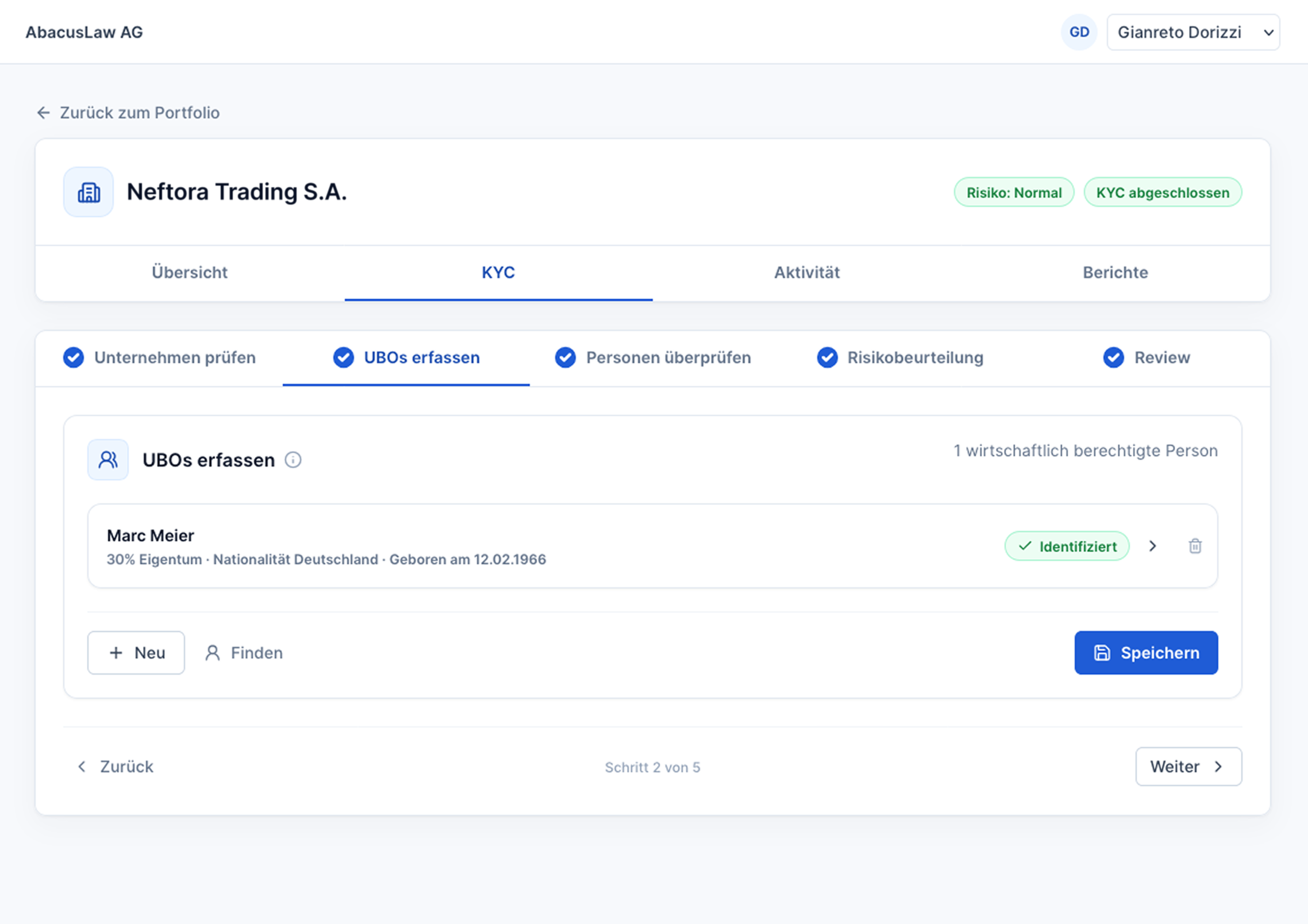
Task: Click the UBOs people icon
Action: pyautogui.click(x=108, y=460)
